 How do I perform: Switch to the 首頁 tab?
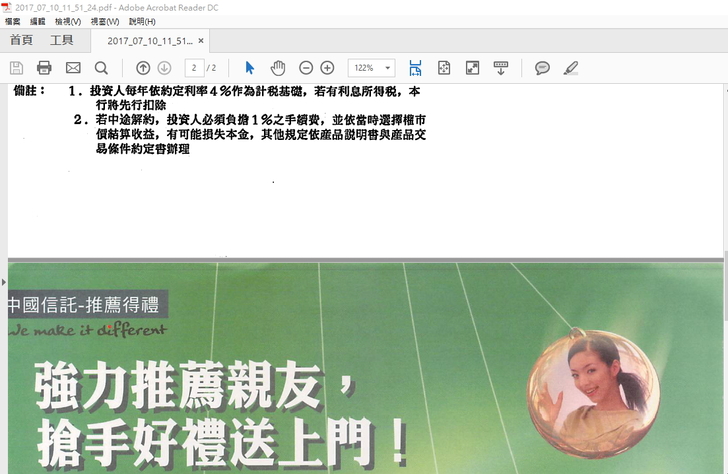coord(21,40)
